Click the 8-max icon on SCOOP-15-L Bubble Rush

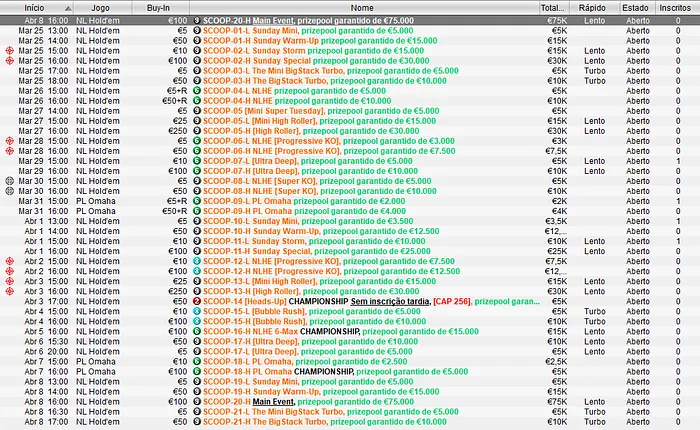pos(197,311)
